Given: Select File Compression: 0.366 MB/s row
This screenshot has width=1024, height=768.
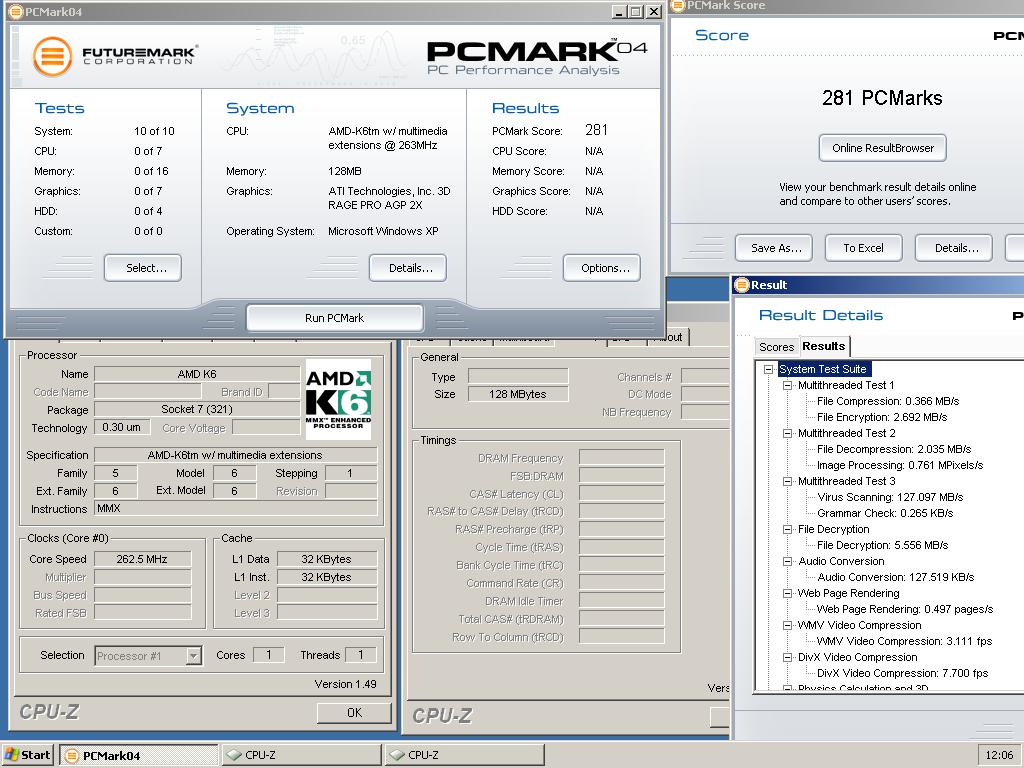Looking at the screenshot, I should (888, 401).
